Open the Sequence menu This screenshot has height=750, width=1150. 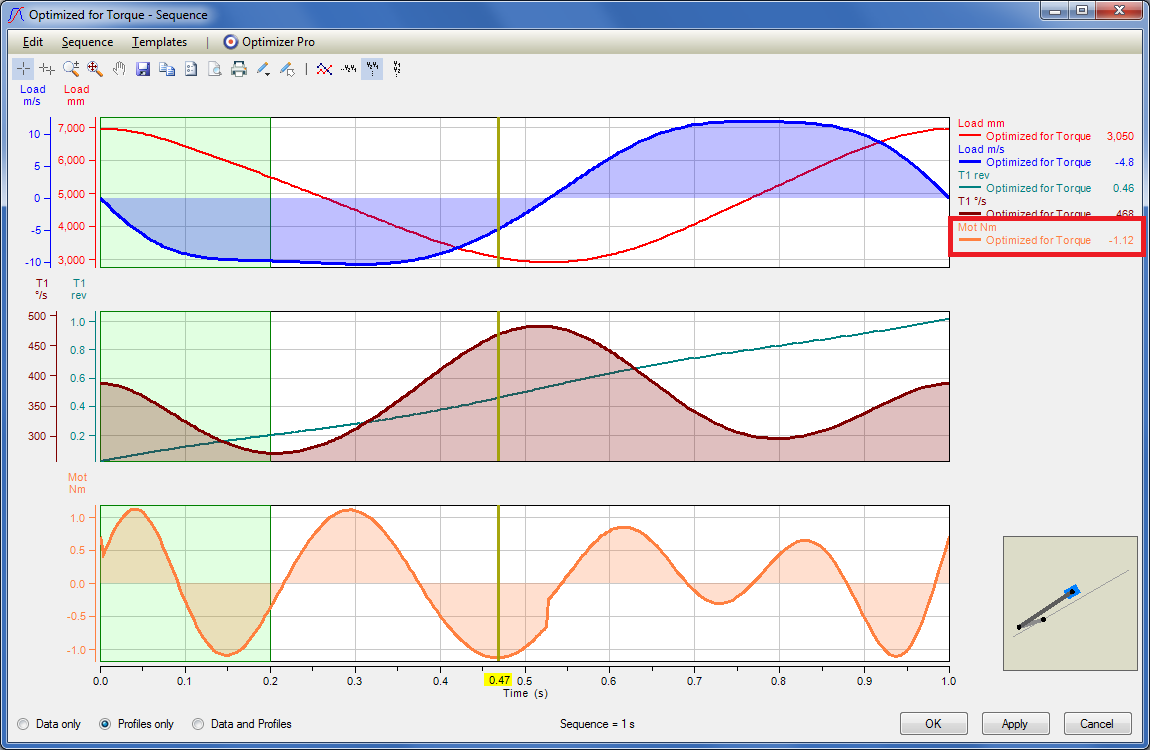pyautogui.click(x=87, y=42)
